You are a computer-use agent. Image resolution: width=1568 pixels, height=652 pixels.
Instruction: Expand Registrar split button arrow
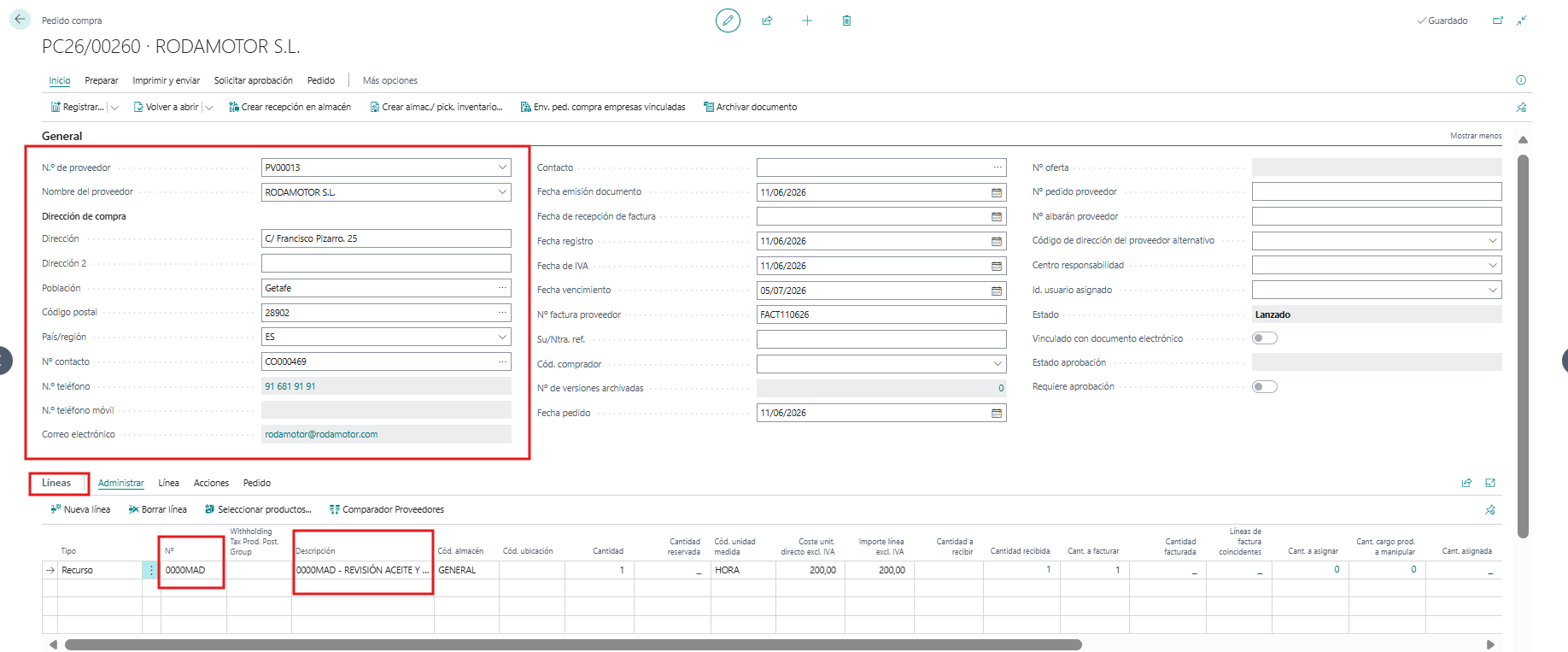(114, 108)
